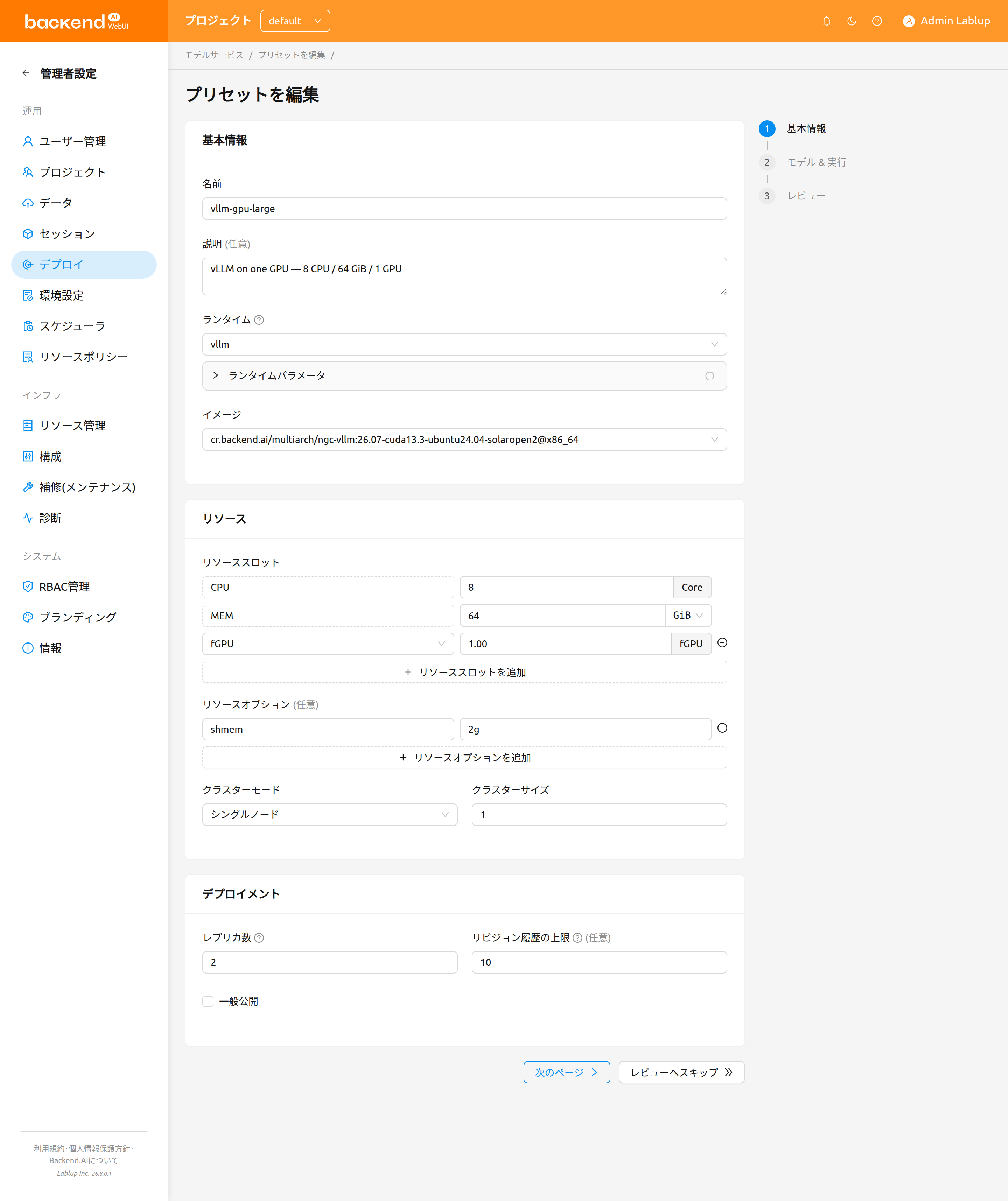Click the ブランディング palette icon
Screen dimensions: 1008x1201
(27, 617)
